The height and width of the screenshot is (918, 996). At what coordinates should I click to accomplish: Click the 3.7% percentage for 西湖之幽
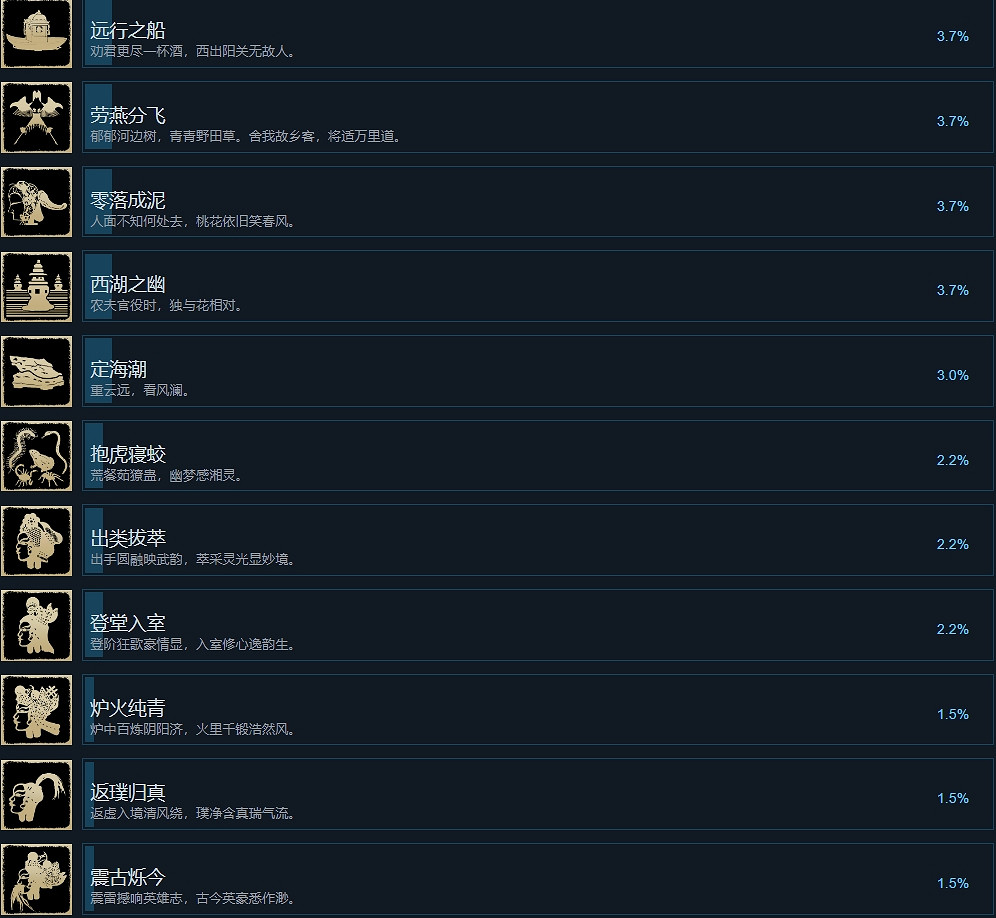pyautogui.click(x=952, y=290)
